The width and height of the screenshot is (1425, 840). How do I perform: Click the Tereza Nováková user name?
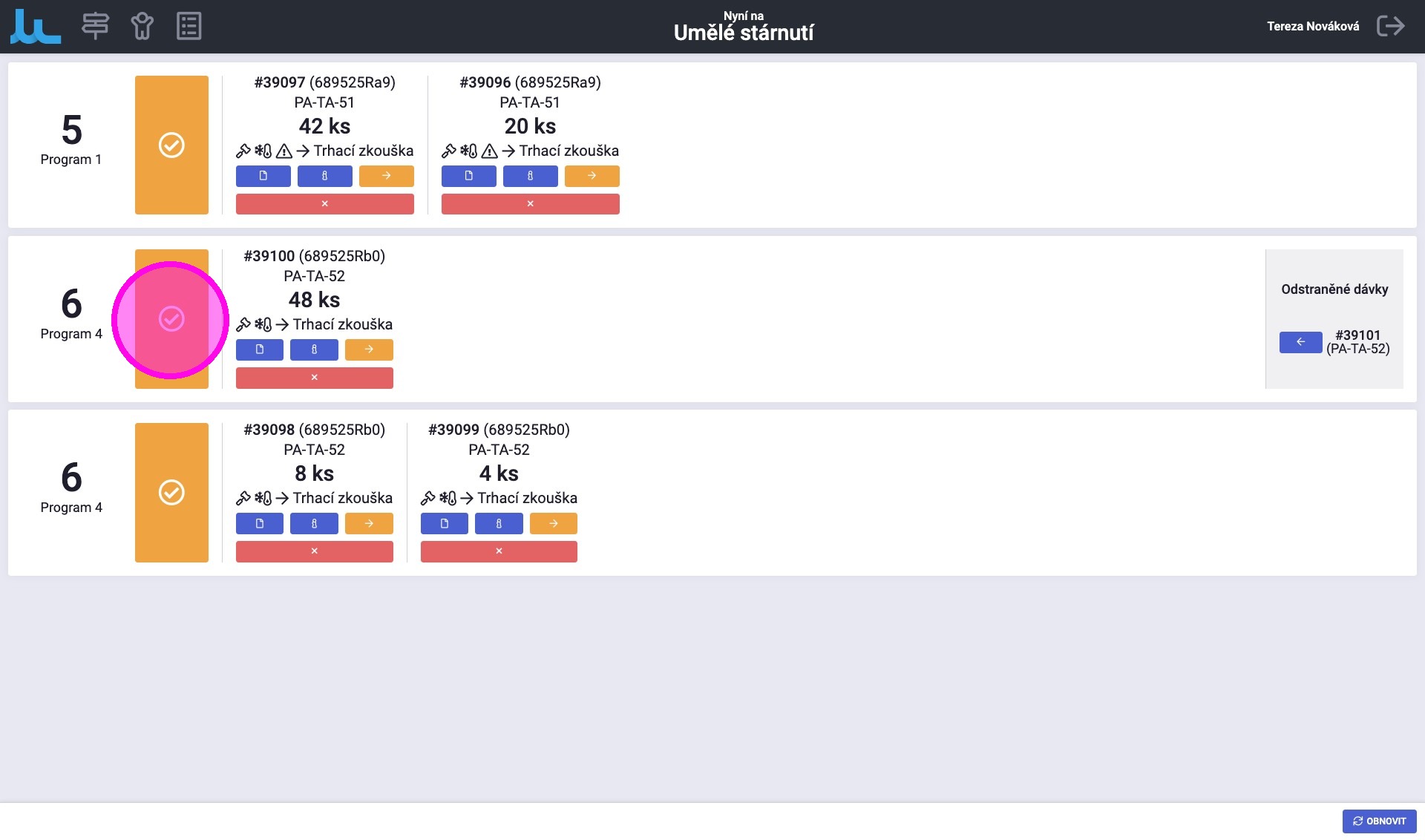(1312, 26)
